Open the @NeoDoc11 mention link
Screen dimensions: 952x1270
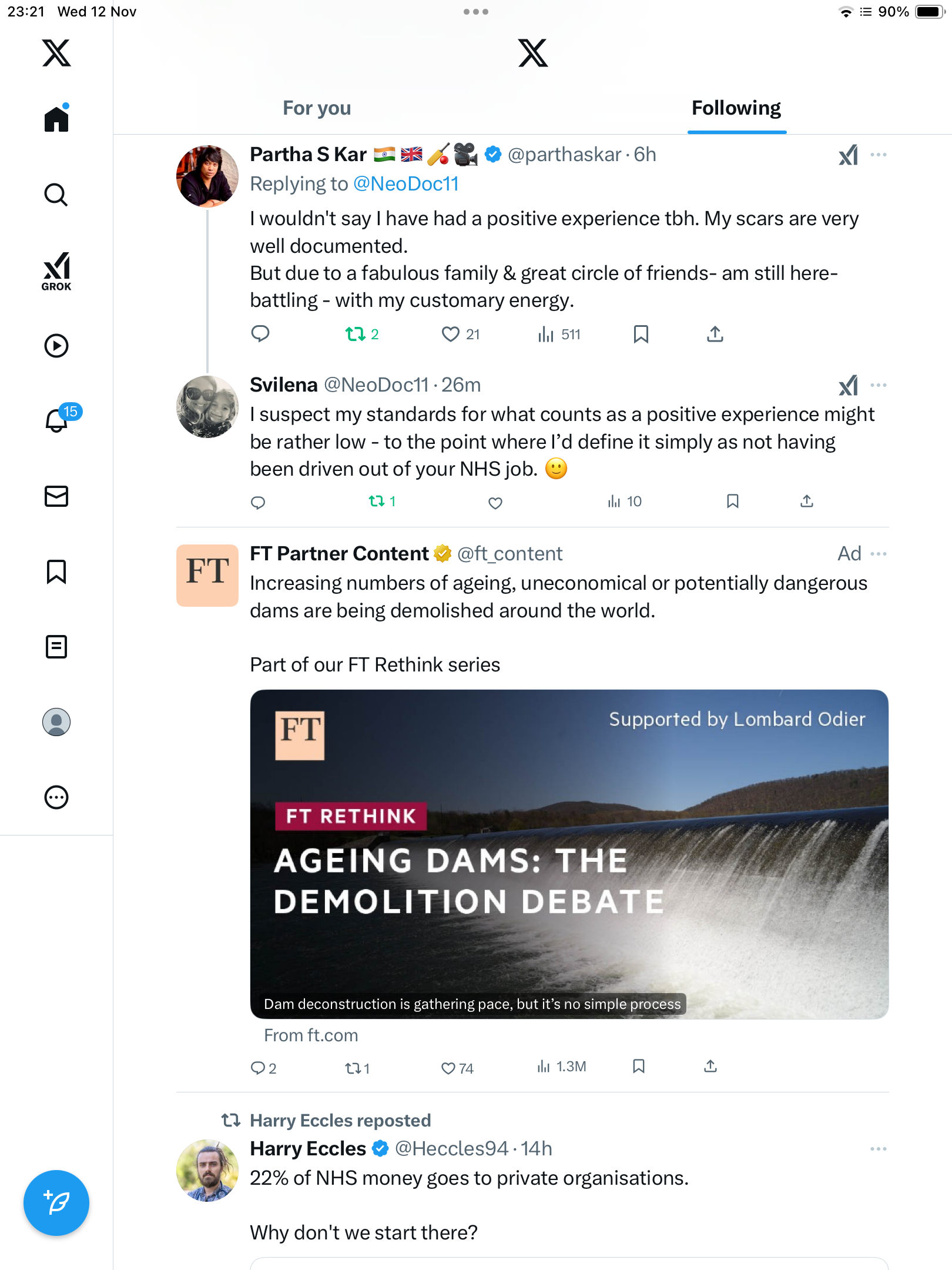tap(406, 184)
